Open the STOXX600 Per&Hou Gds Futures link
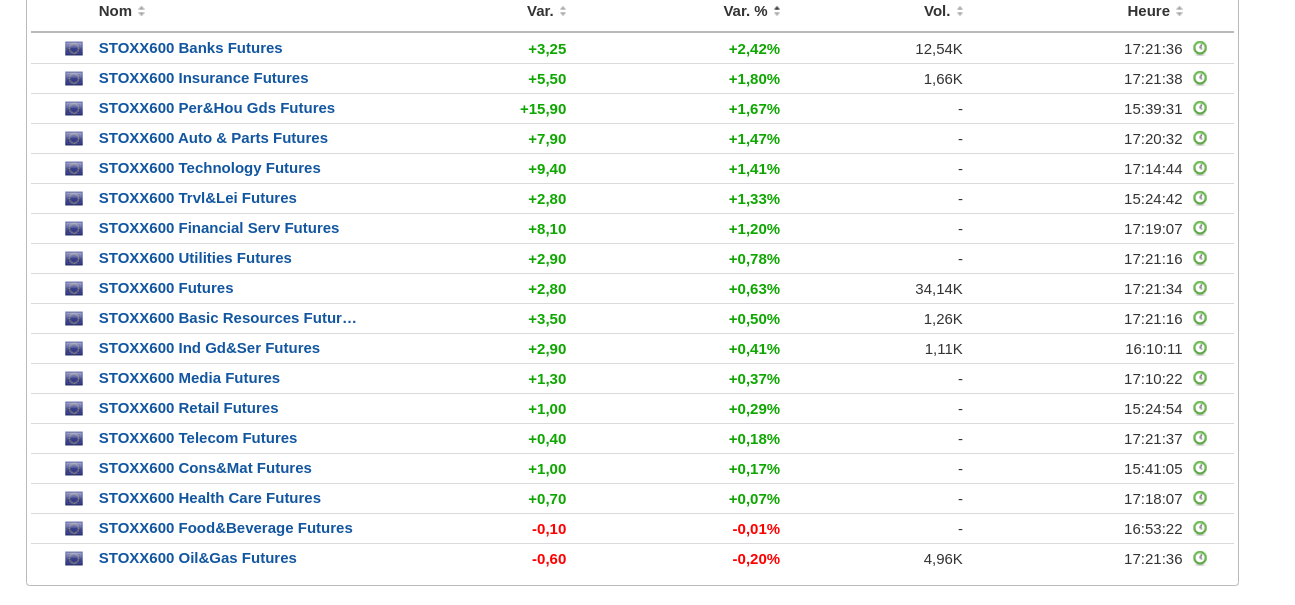The height and width of the screenshot is (605, 1295). click(217, 108)
